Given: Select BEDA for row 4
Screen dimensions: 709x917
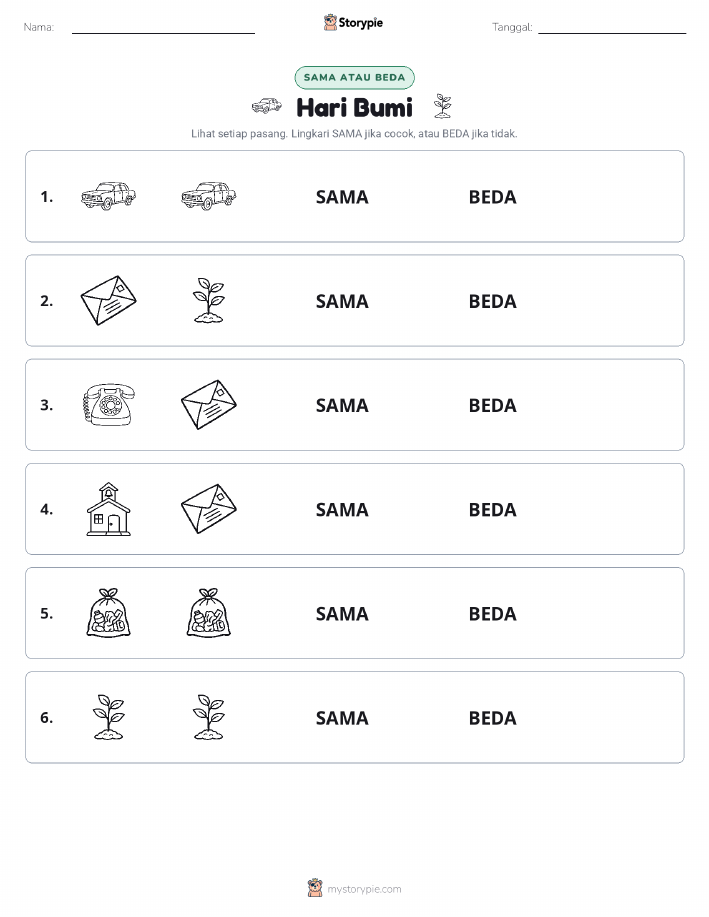Looking at the screenshot, I should pos(493,510).
